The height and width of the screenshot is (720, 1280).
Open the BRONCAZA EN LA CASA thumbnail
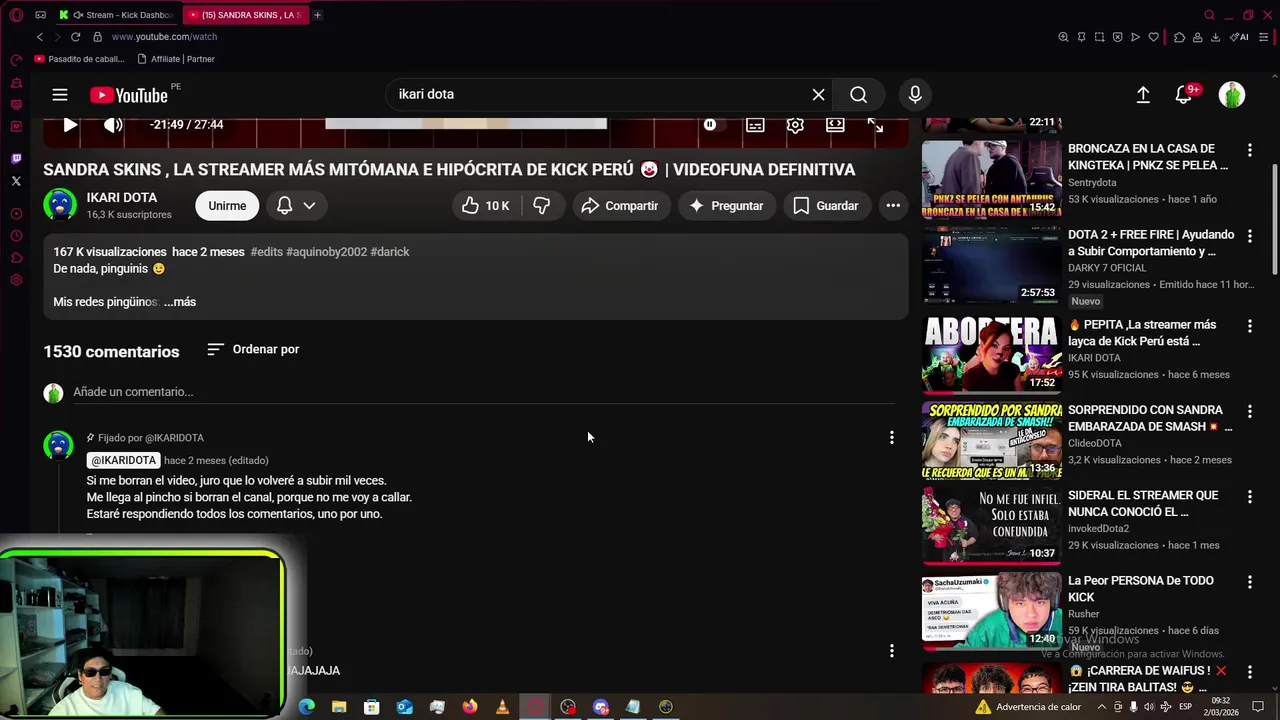click(991, 179)
